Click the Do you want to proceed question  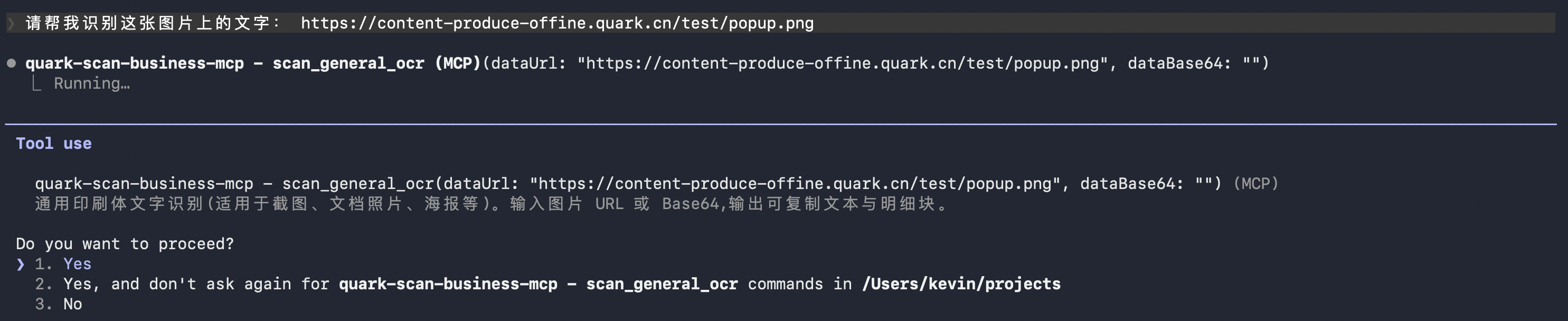(125, 243)
